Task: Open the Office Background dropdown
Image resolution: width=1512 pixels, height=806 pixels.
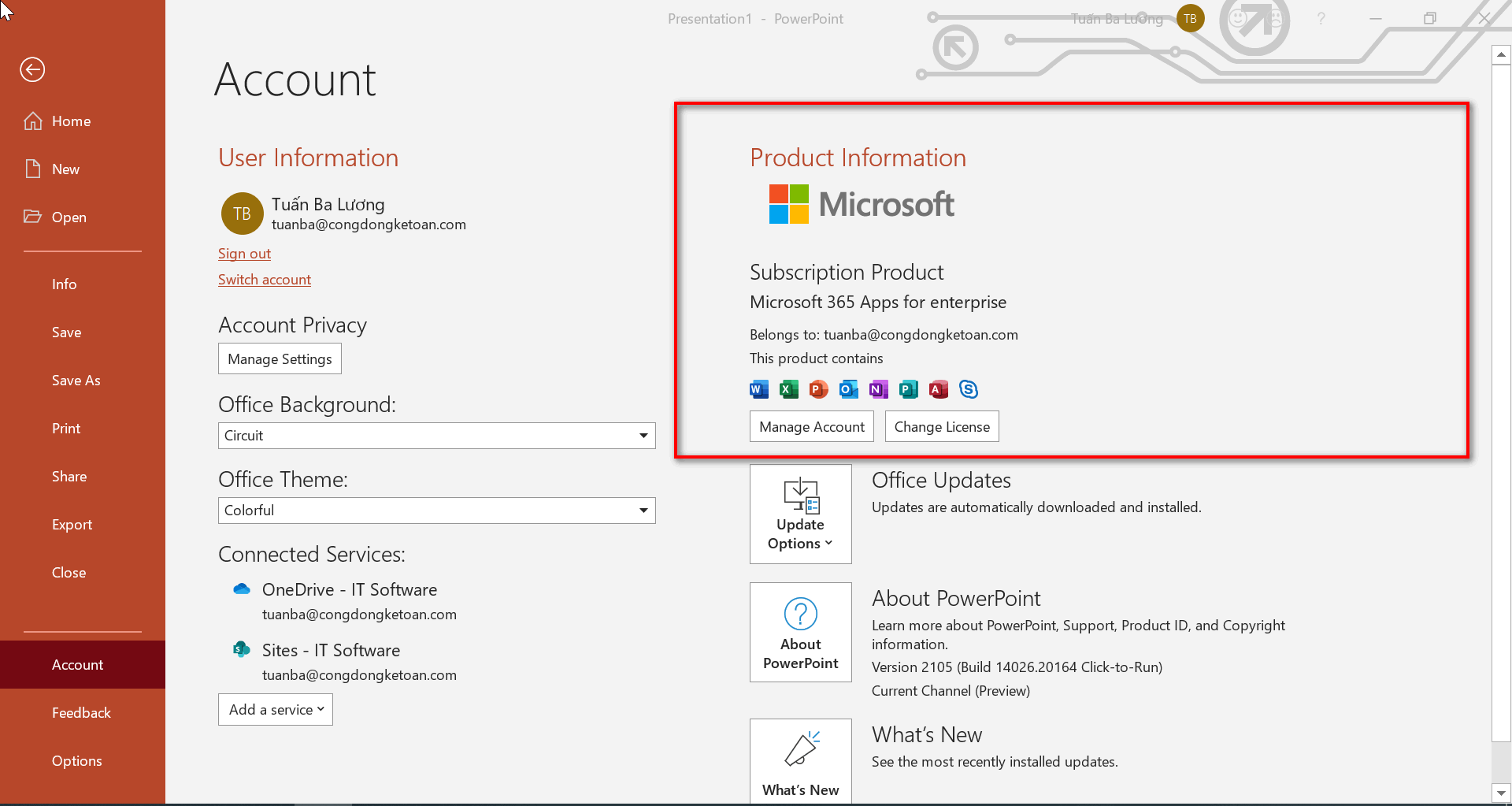Action: (437, 436)
